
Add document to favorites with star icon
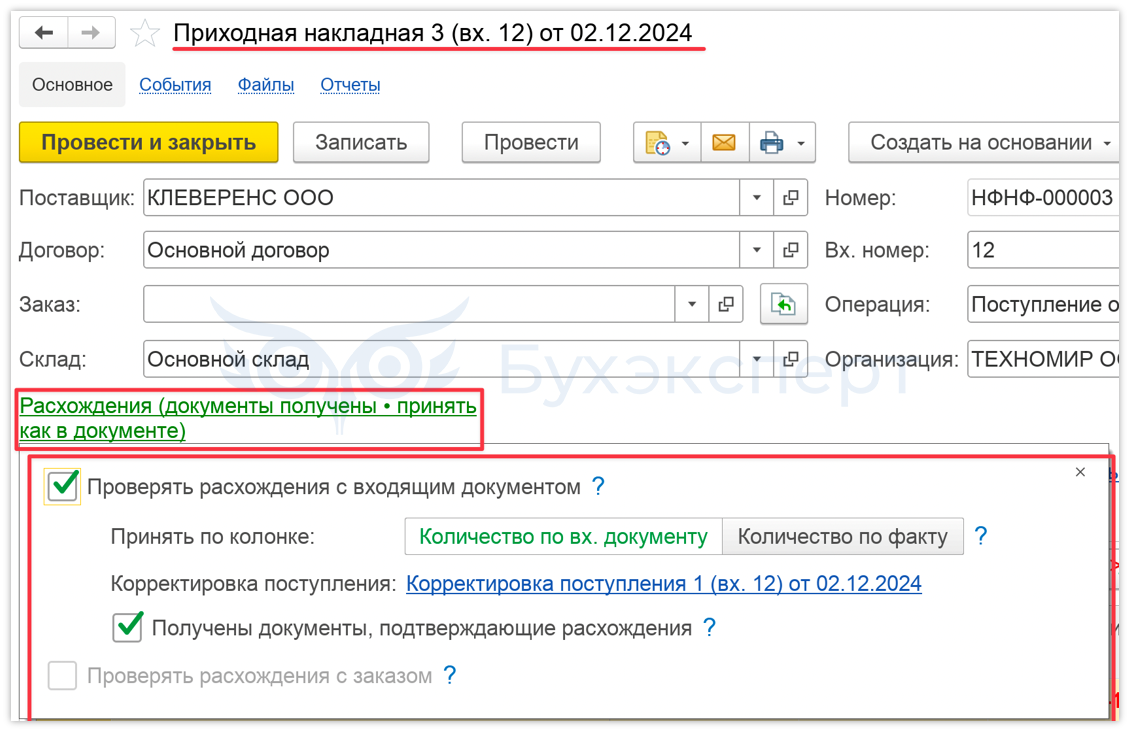point(145,33)
